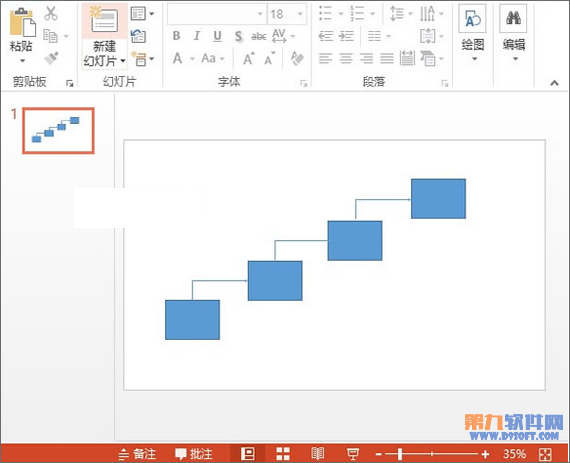Select the Format Painter brush icon
The height and width of the screenshot is (463, 570).
click(x=51, y=58)
